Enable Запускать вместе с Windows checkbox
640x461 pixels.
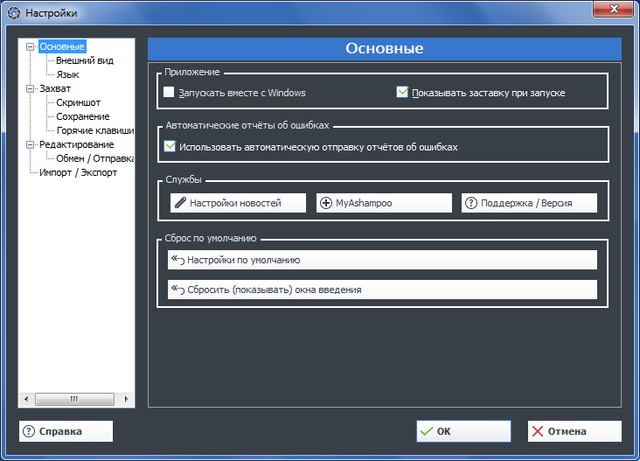point(169,93)
